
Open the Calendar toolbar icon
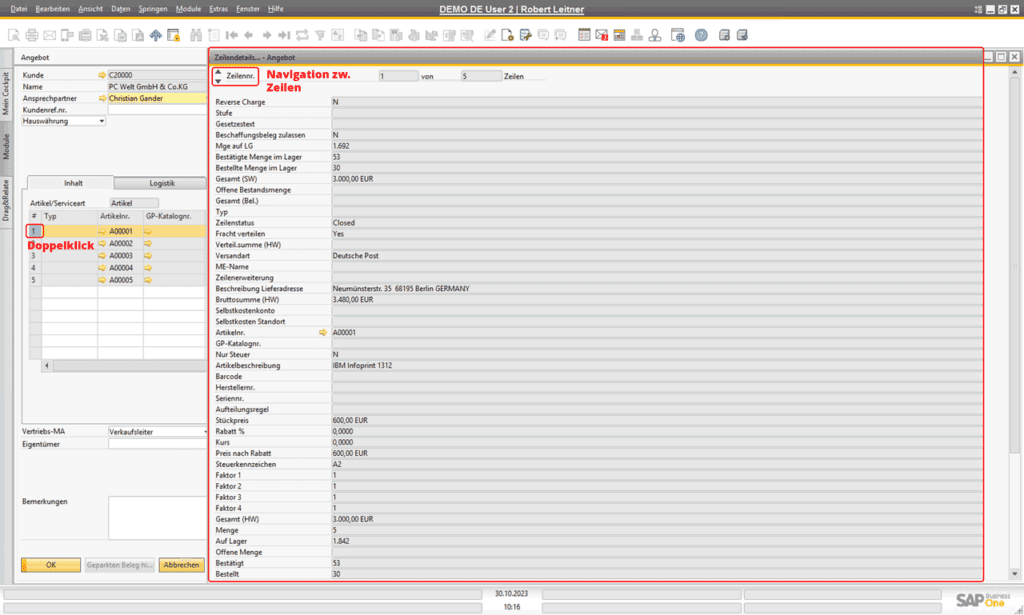[x=620, y=35]
